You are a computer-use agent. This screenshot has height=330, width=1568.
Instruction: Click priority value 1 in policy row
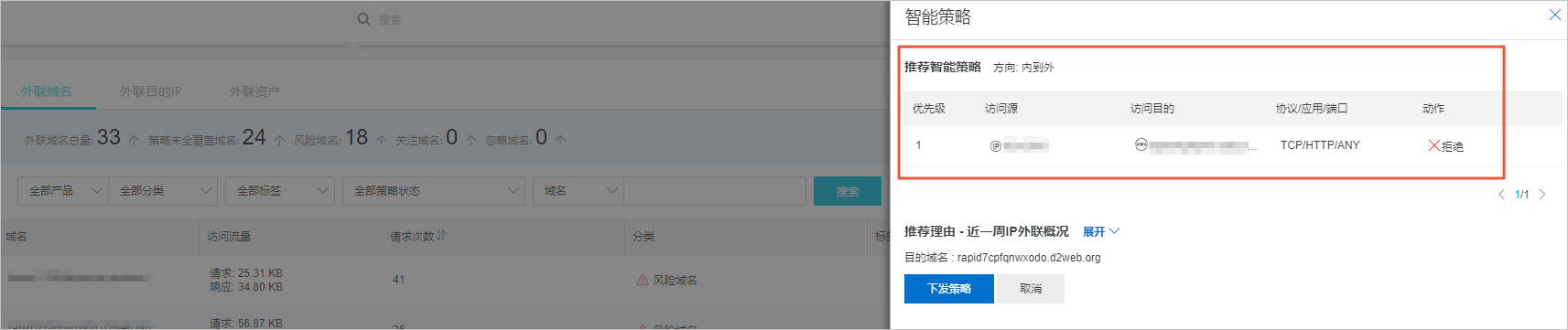coord(918,145)
